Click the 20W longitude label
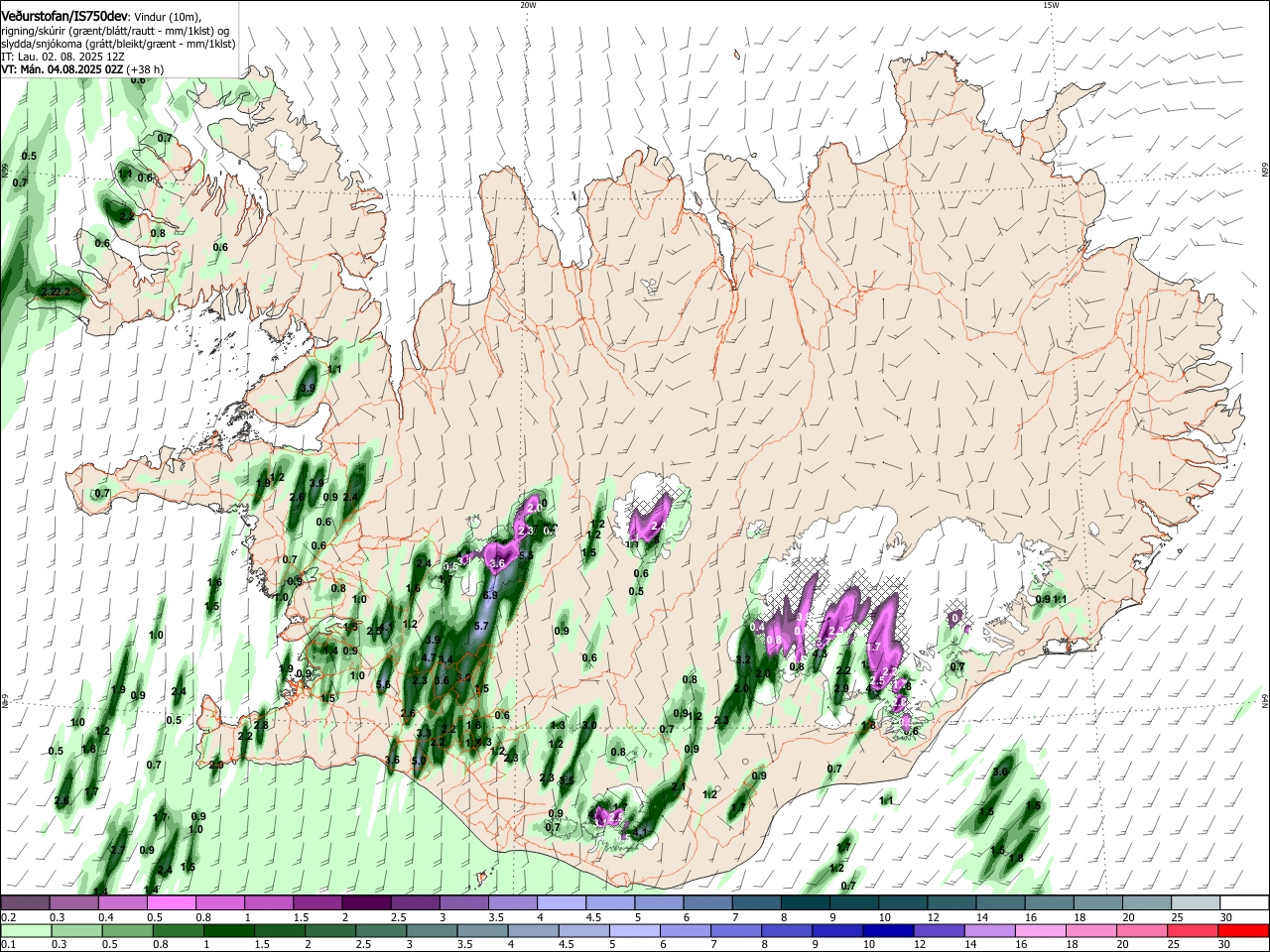The width and height of the screenshot is (1270, 952). pos(527,5)
